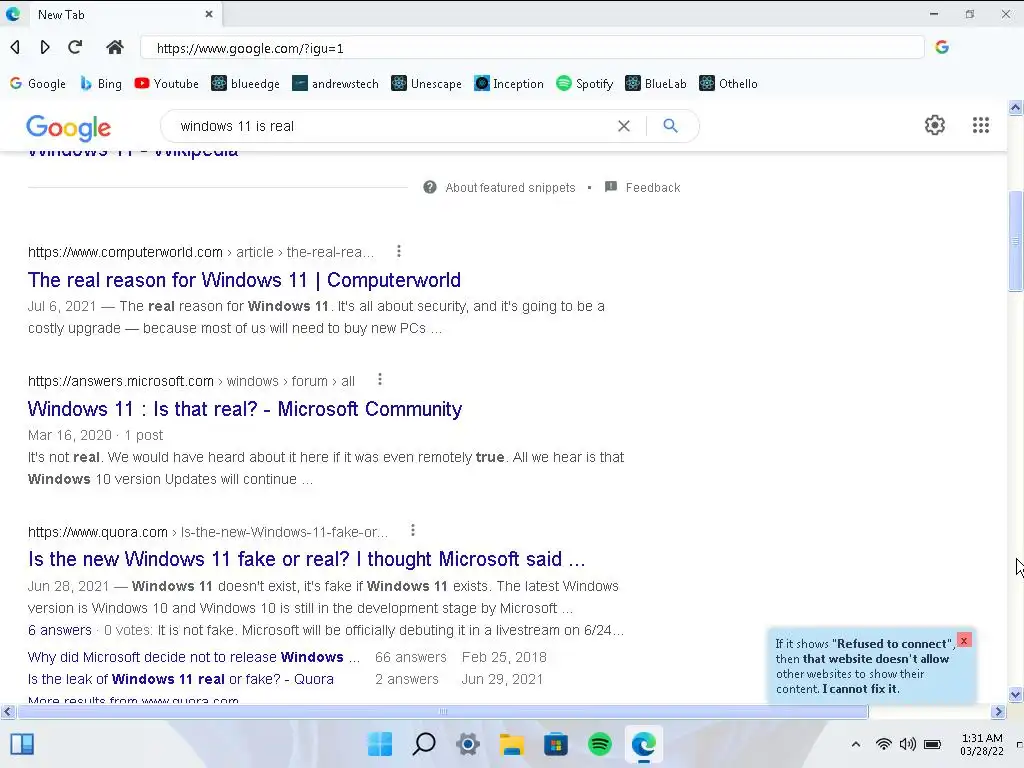Image resolution: width=1024 pixels, height=768 pixels.
Task: Focus the address bar URL field
Action: 532,48
